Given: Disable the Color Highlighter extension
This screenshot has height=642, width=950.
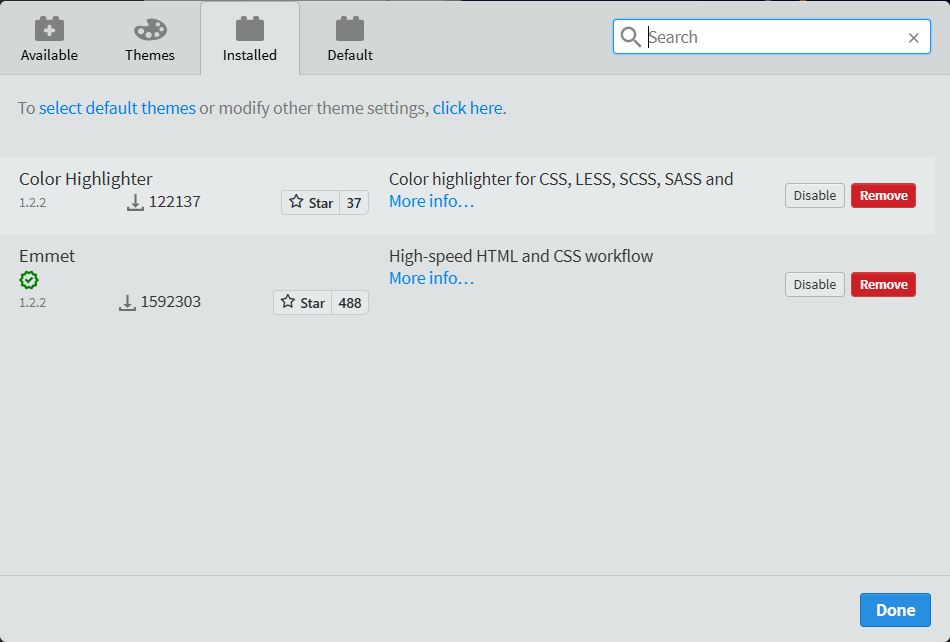Looking at the screenshot, I should [813, 195].
